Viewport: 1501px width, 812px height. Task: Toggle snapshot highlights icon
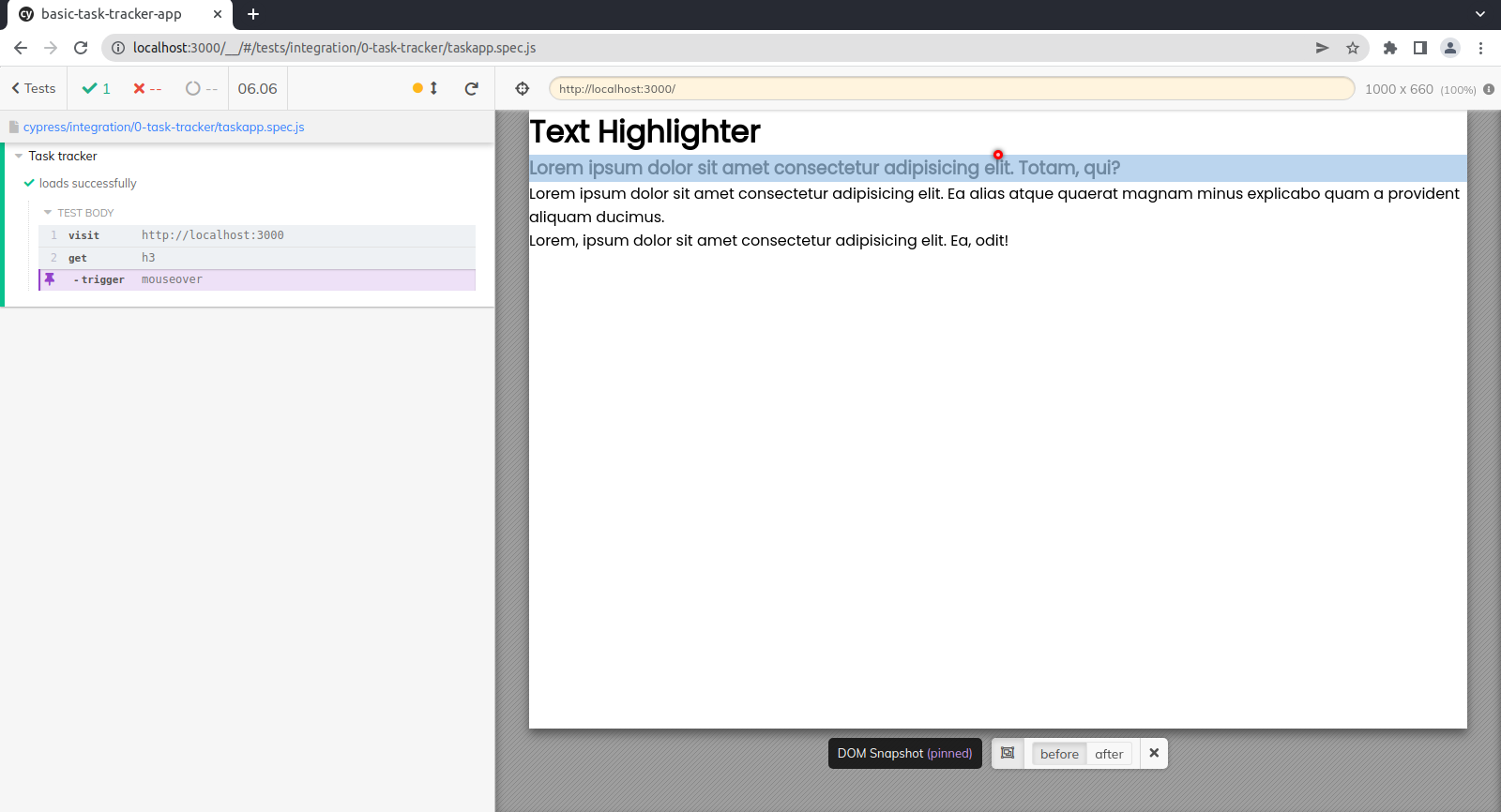(x=1008, y=753)
